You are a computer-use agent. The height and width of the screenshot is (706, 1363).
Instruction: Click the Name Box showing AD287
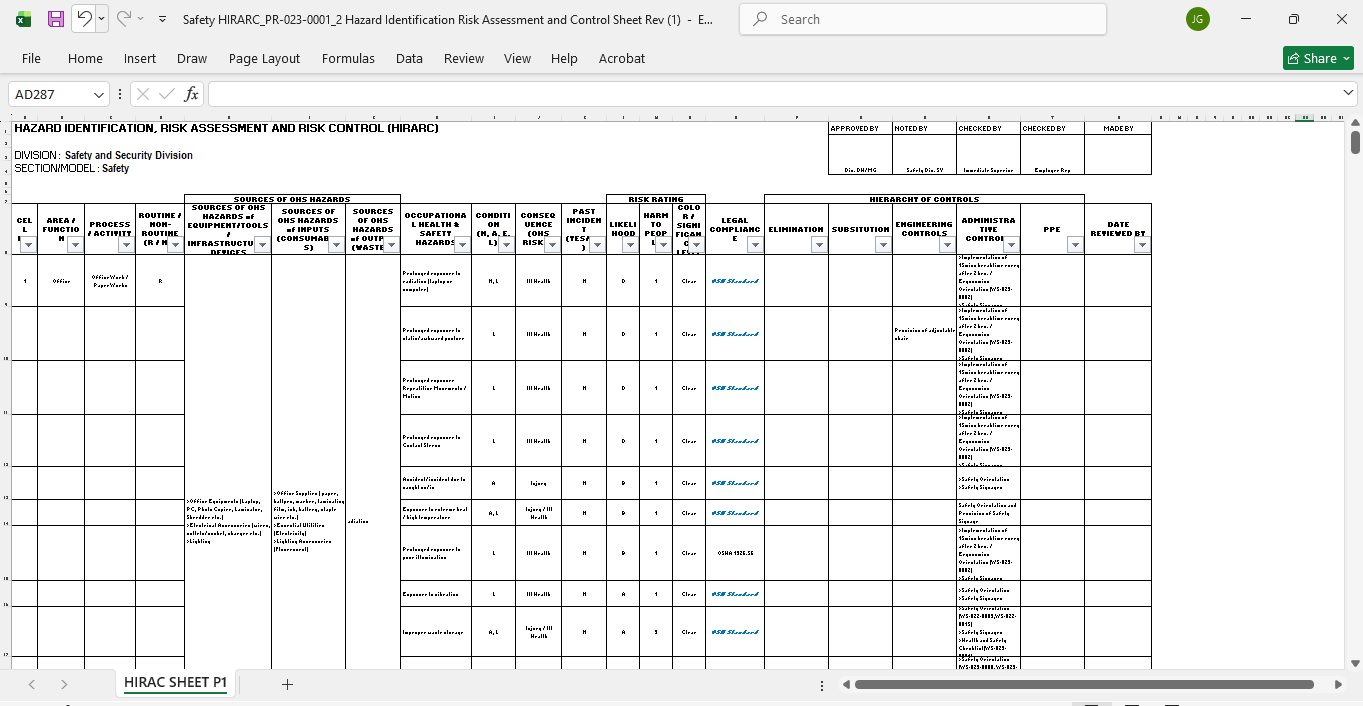[x=50, y=94]
